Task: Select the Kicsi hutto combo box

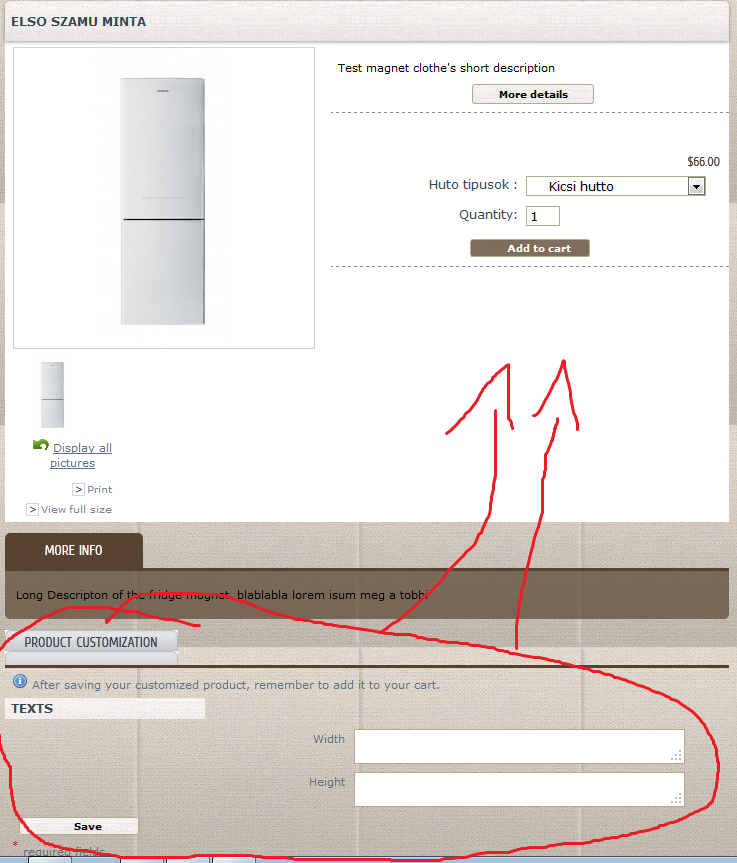Action: click(x=615, y=186)
